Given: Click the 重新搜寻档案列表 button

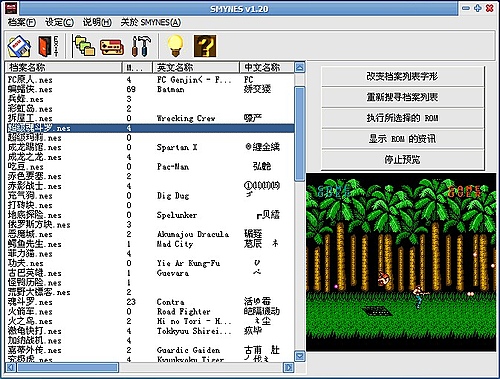Looking at the screenshot, I should tap(402, 97).
